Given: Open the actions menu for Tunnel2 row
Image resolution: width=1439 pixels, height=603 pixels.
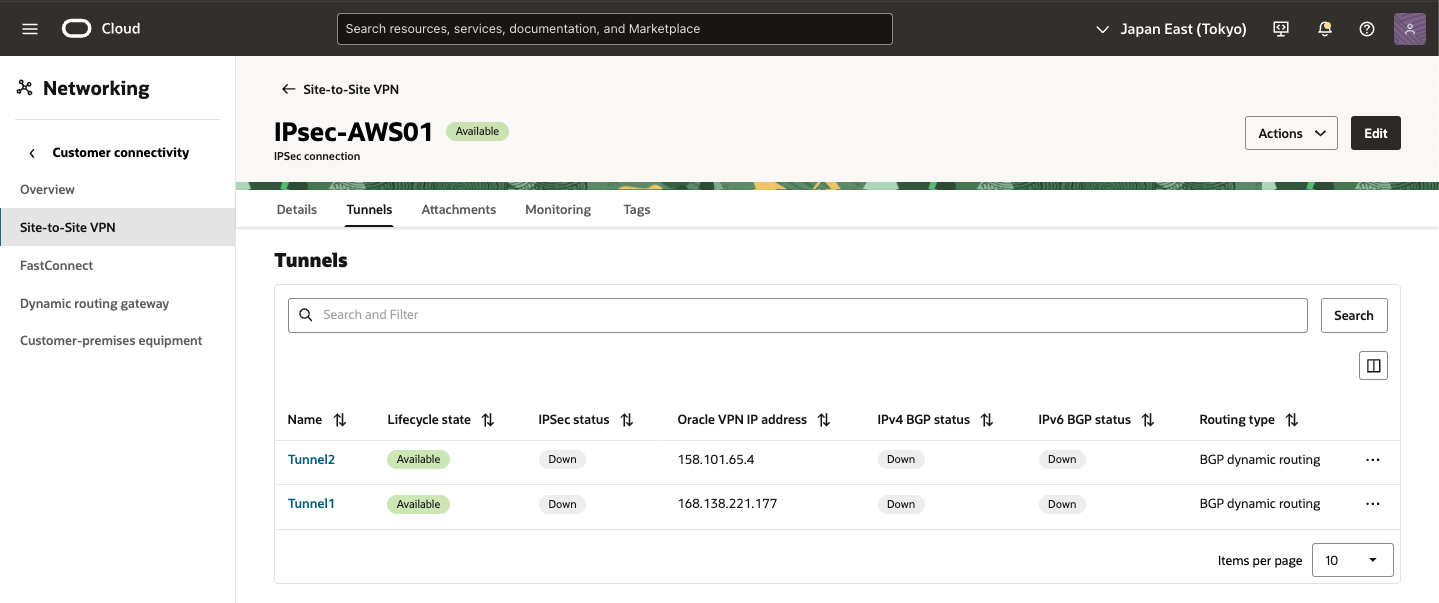Looking at the screenshot, I should (x=1372, y=460).
